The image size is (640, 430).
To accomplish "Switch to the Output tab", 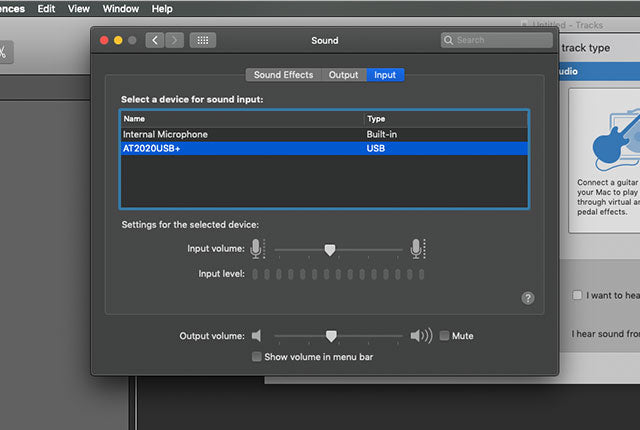I will tap(343, 75).
